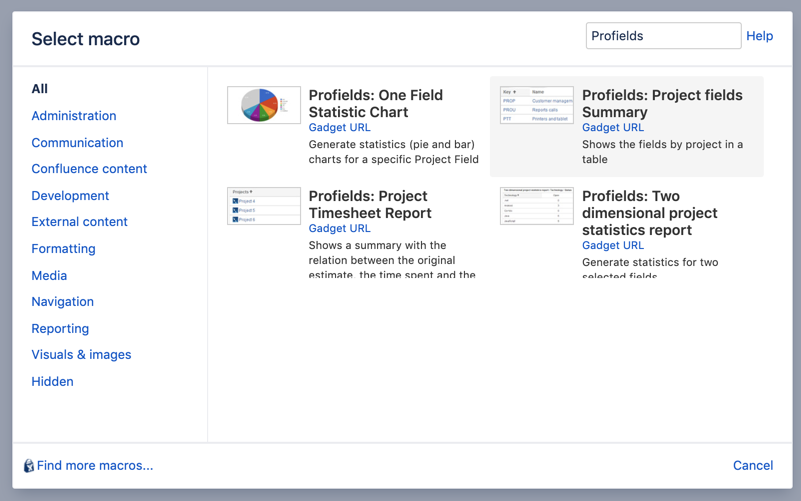Choose Profields: Two dimensional project statistics report title

[649, 213]
